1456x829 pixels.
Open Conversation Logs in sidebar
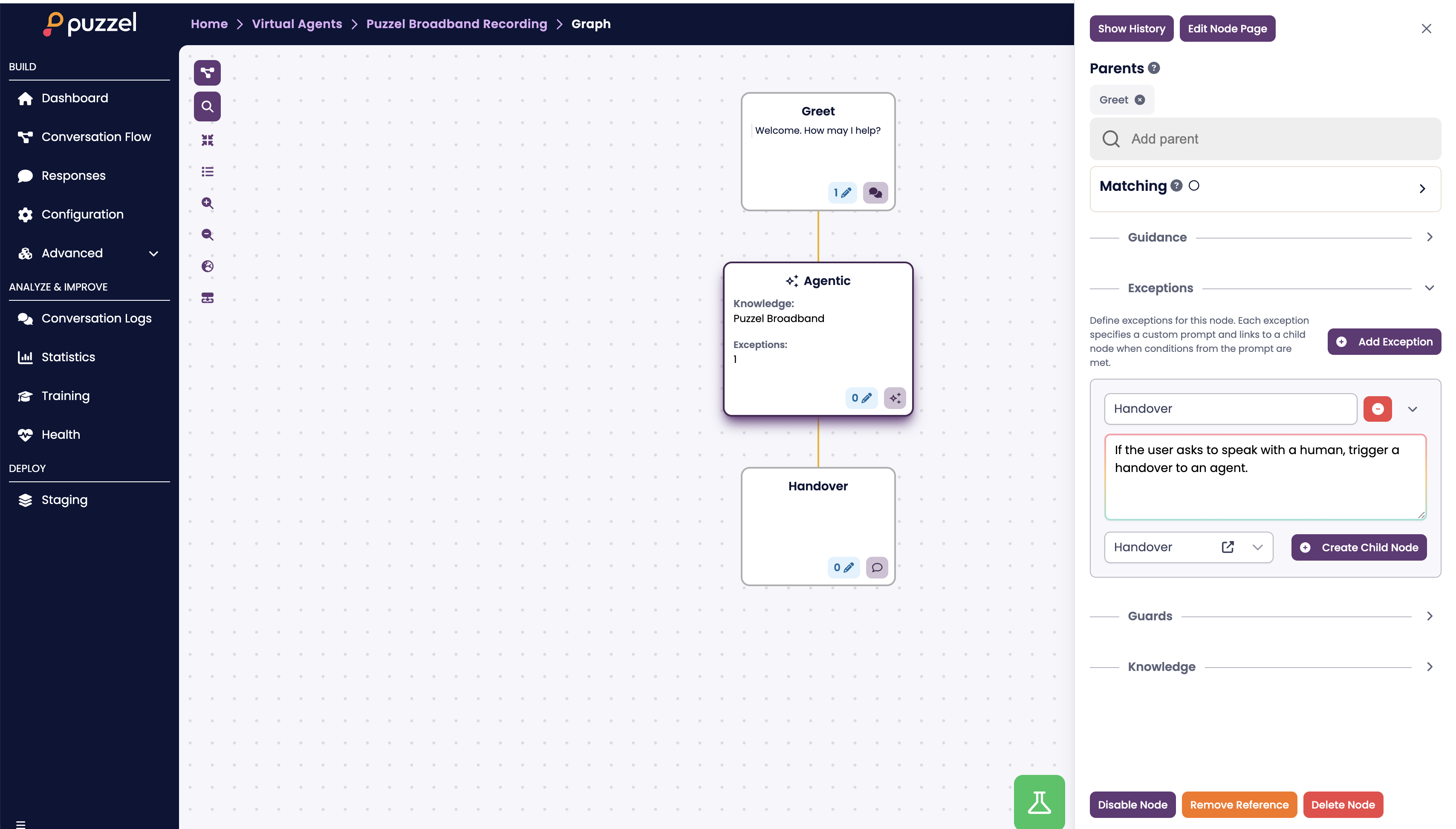(96, 318)
